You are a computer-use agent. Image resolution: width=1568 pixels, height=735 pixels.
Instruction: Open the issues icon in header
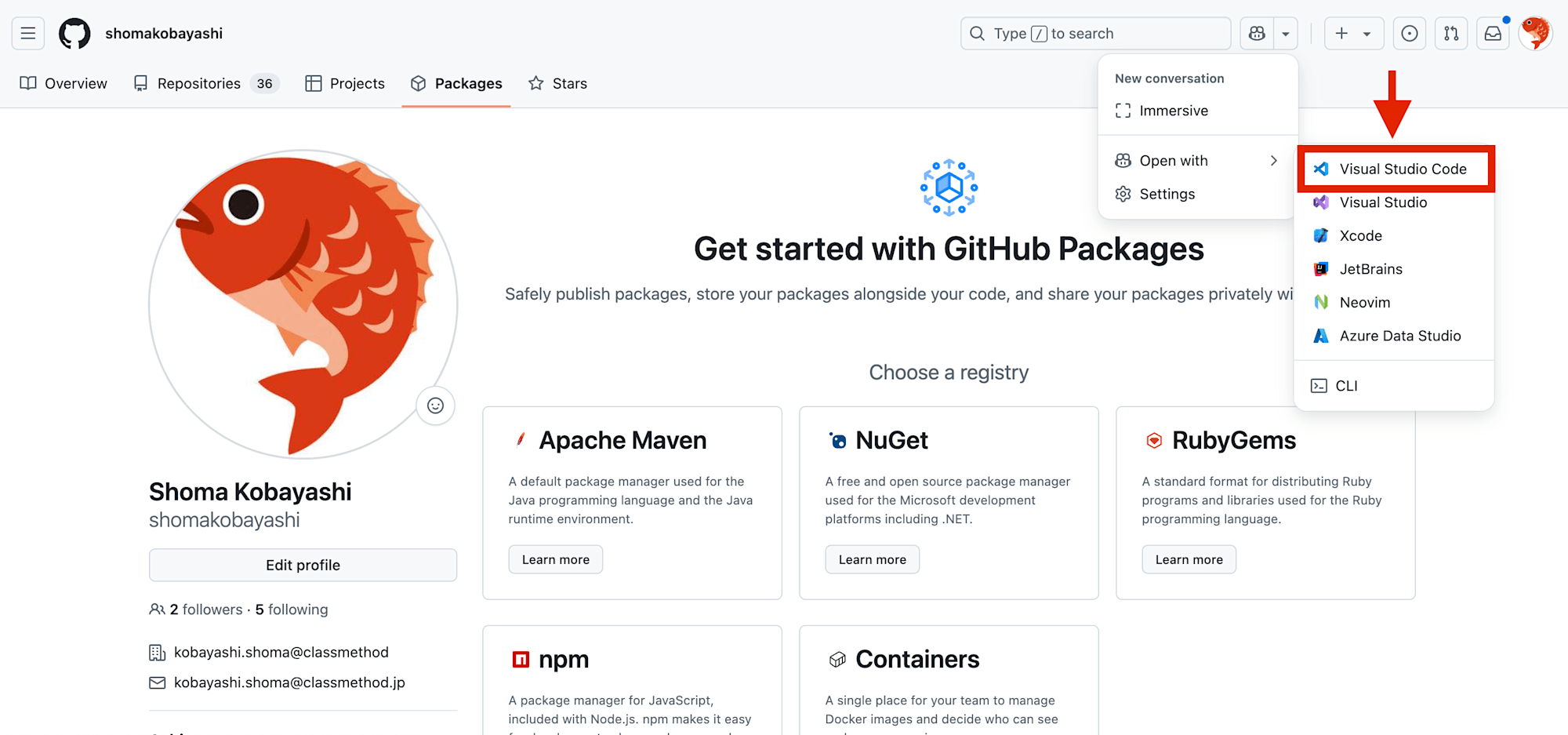click(1410, 33)
